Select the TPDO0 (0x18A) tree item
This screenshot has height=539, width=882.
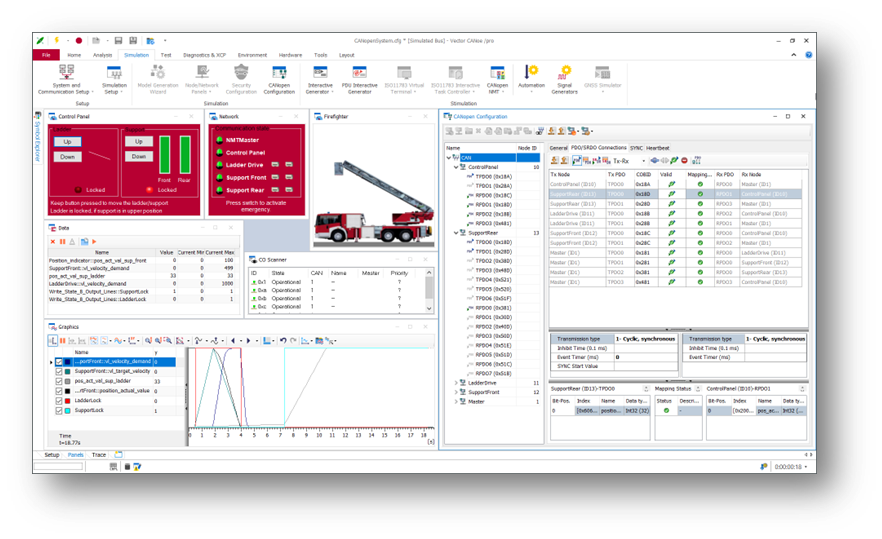[493, 176]
